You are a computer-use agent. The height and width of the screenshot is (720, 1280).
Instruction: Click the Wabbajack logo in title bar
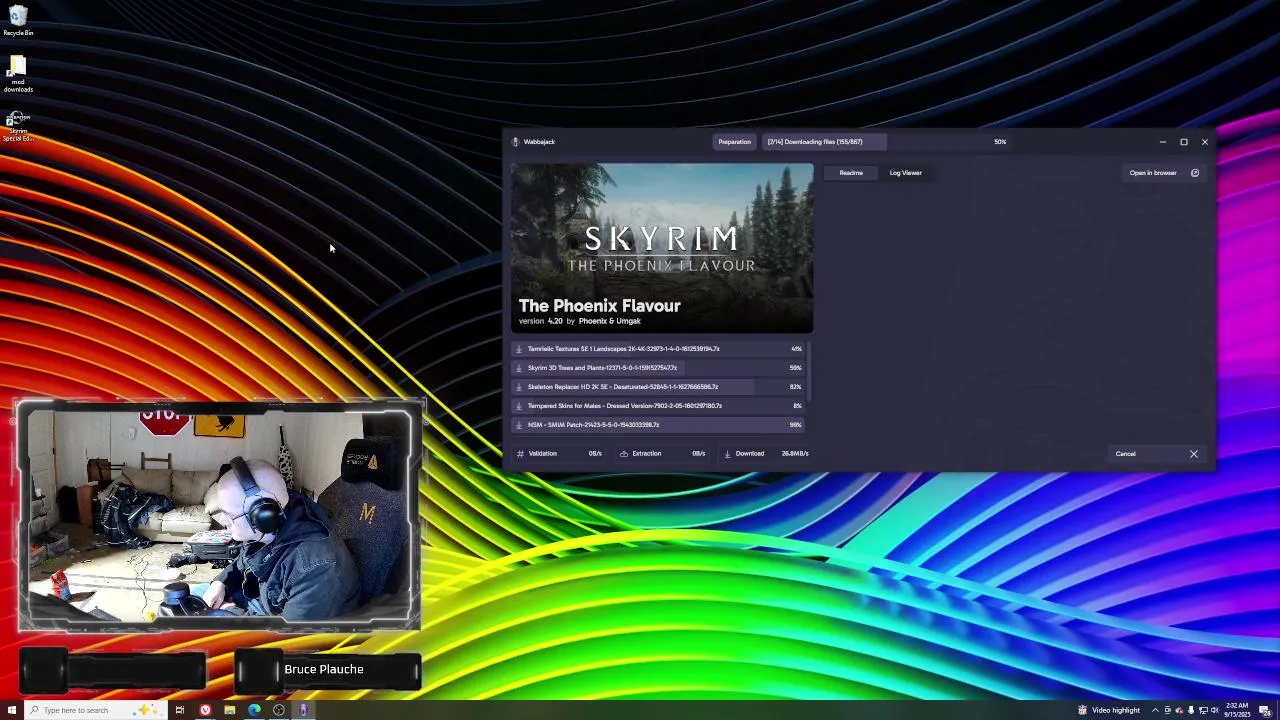(516, 142)
